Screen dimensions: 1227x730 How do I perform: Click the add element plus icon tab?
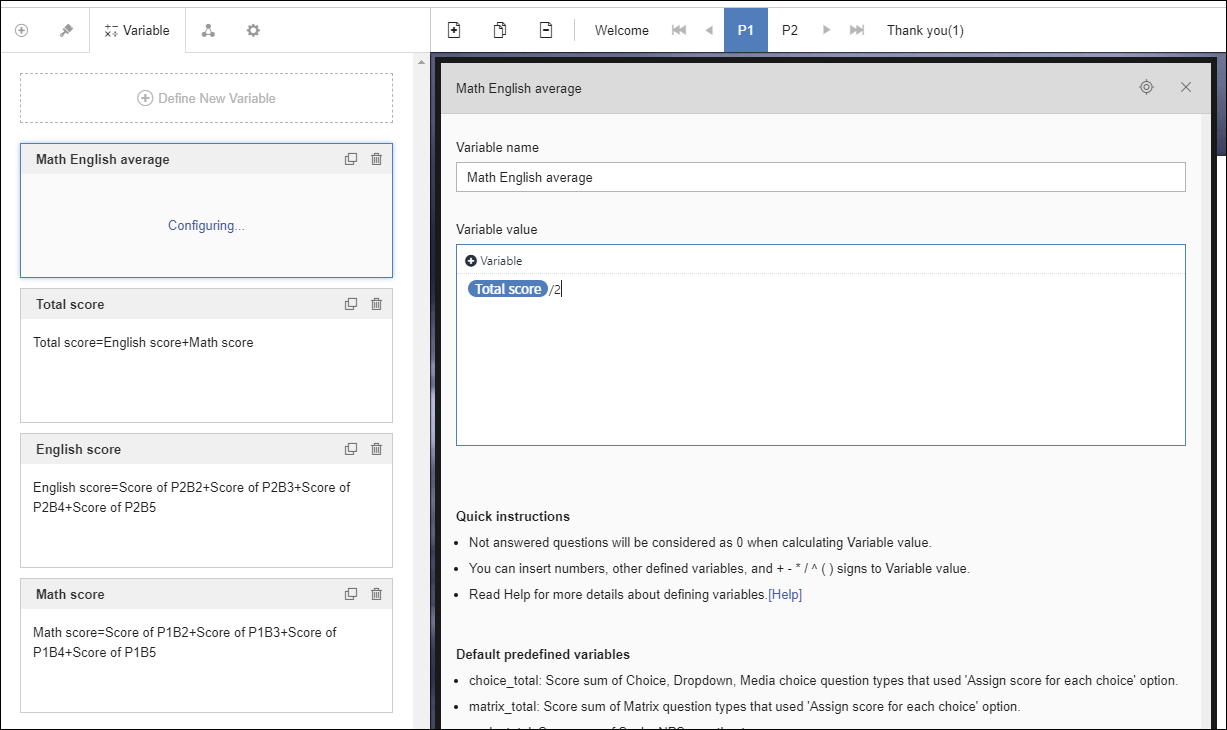click(x=21, y=30)
